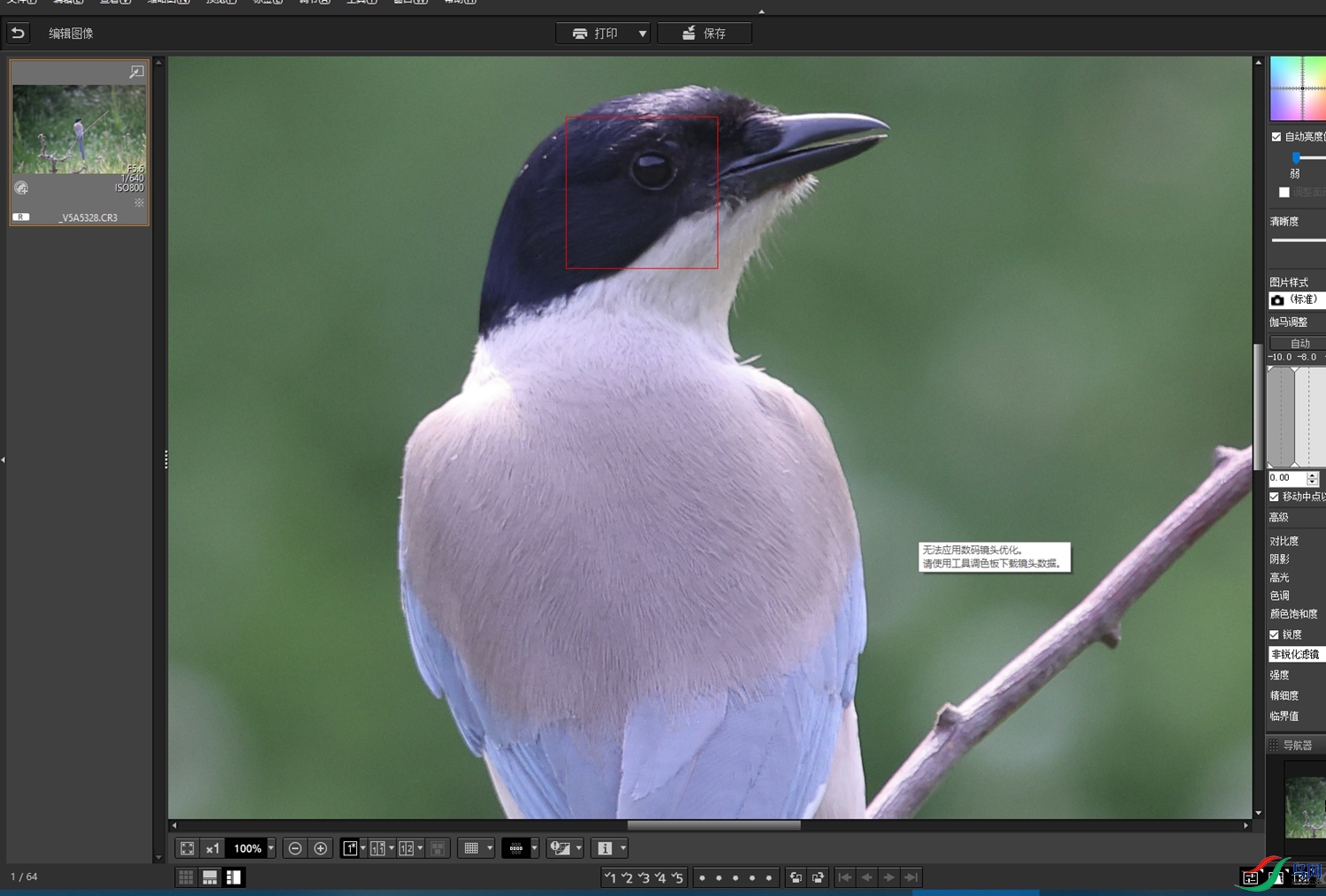Click the zoom out minus icon
This screenshot has width=1326, height=896.
(295, 848)
